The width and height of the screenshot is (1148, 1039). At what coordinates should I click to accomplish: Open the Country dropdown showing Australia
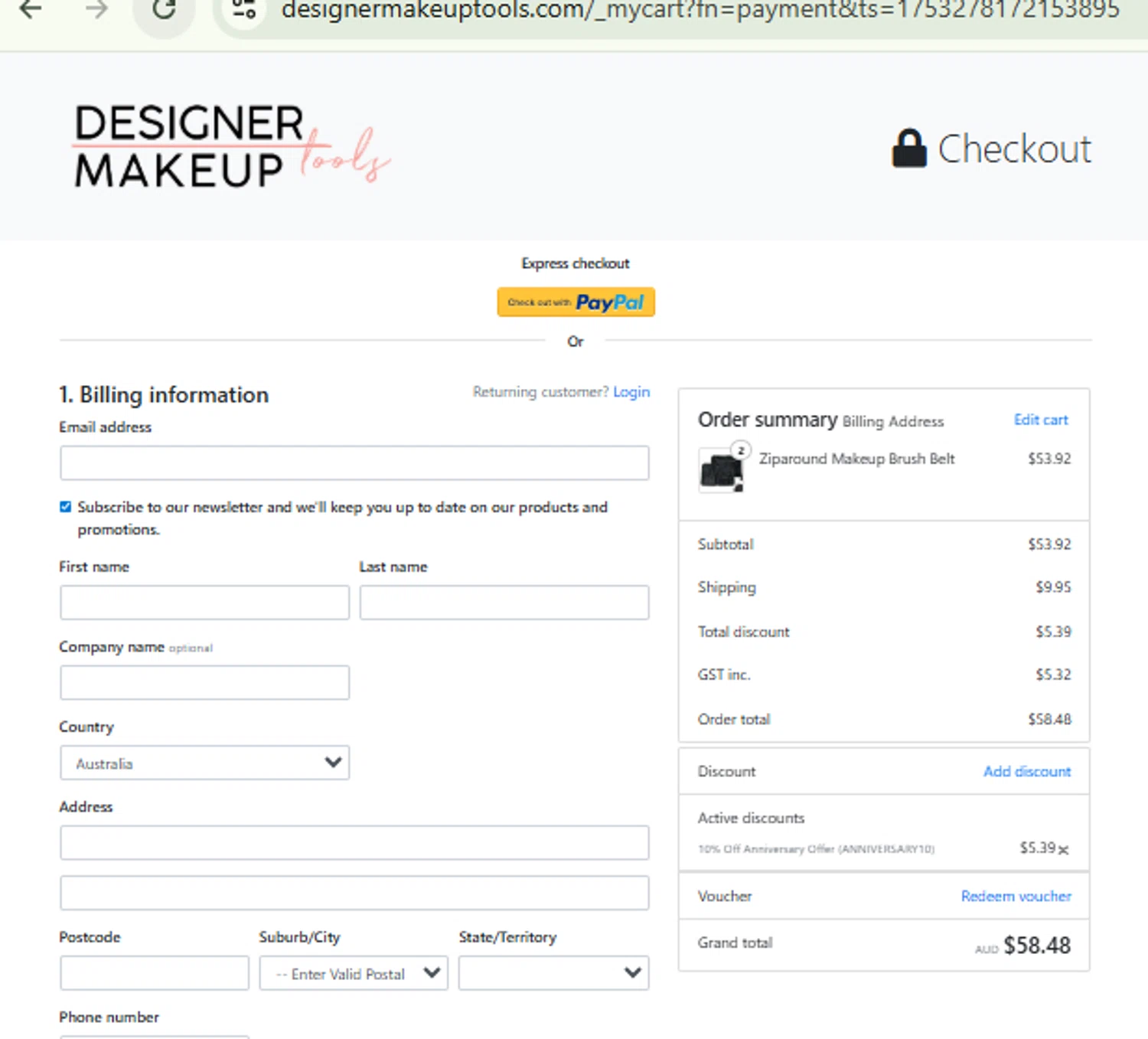tap(204, 763)
